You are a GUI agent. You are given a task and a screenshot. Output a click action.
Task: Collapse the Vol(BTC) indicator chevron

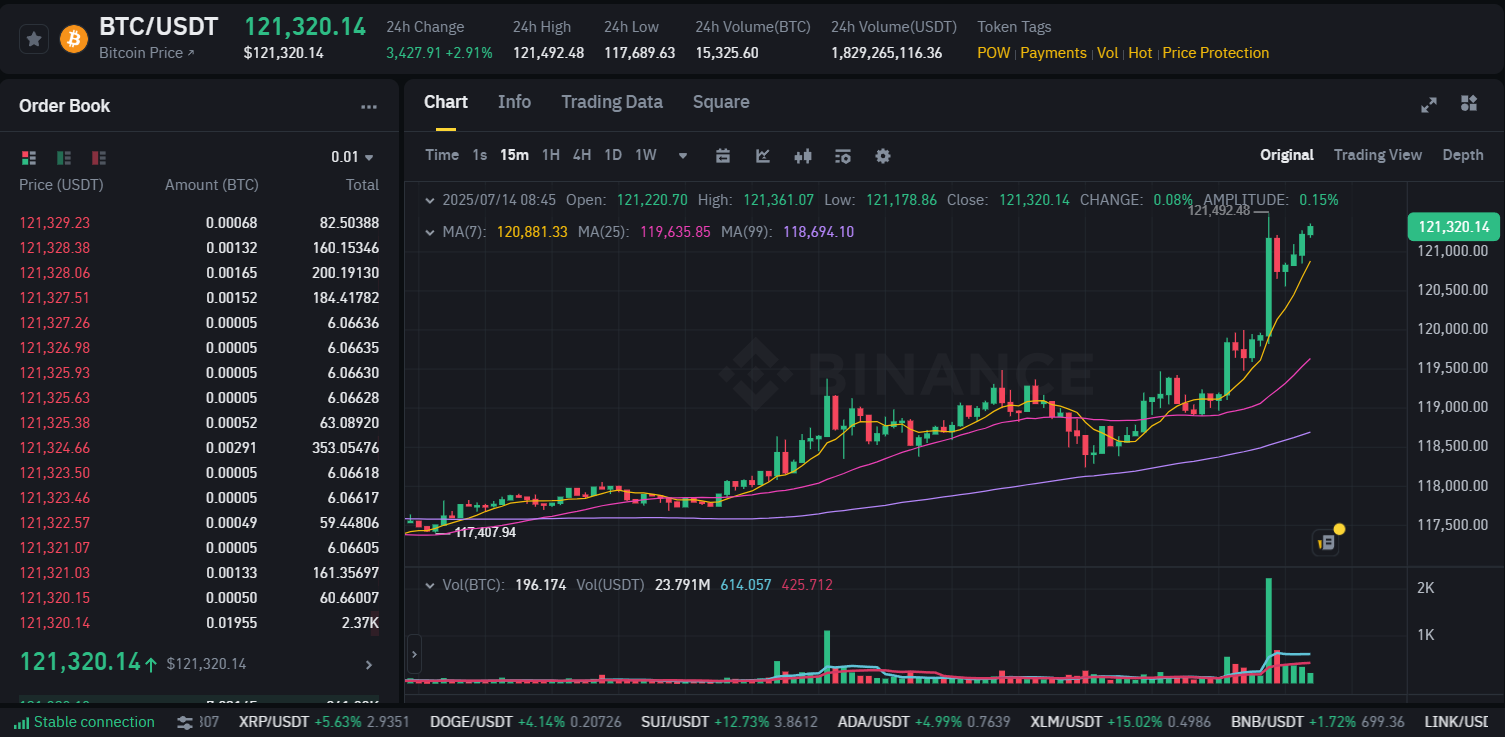tap(430, 585)
